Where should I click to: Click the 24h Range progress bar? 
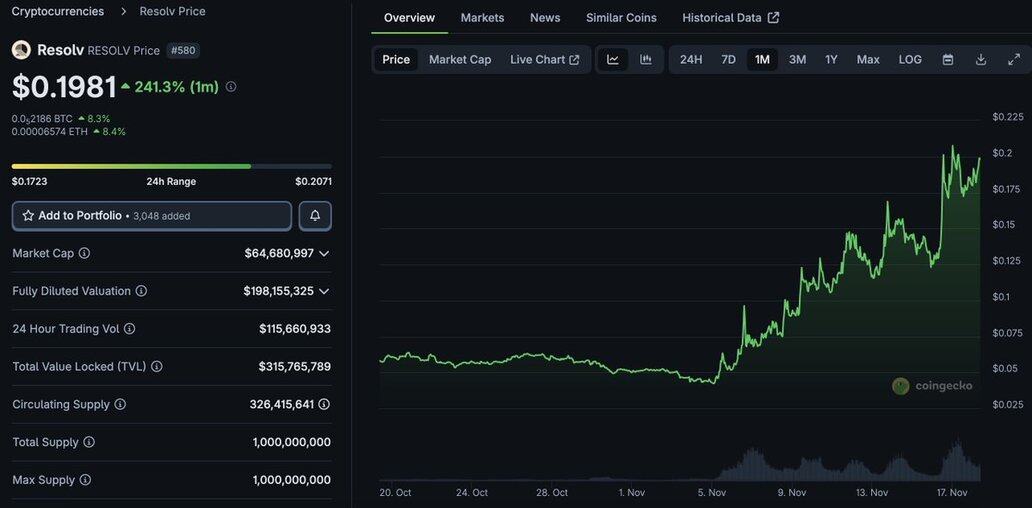point(171,166)
